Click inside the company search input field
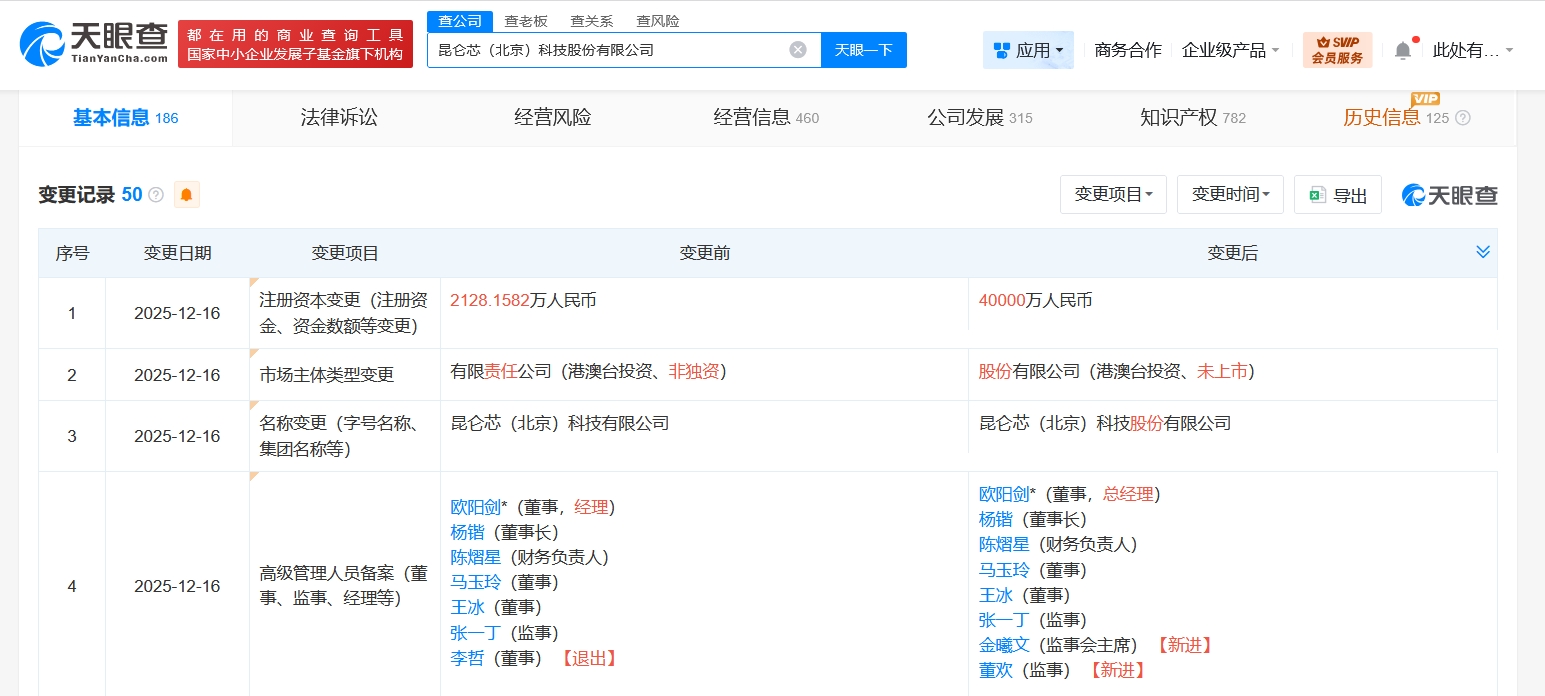 point(600,49)
